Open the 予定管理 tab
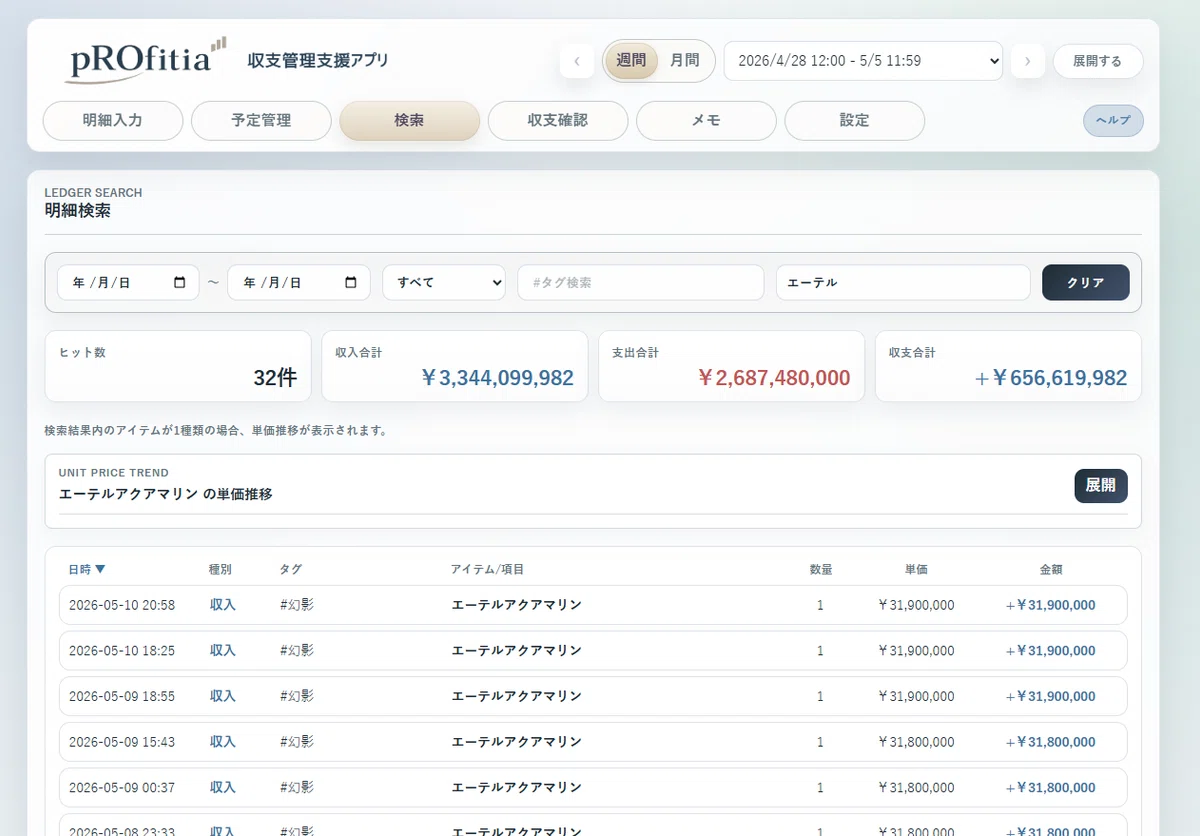The width and height of the screenshot is (1200, 836). [261, 120]
